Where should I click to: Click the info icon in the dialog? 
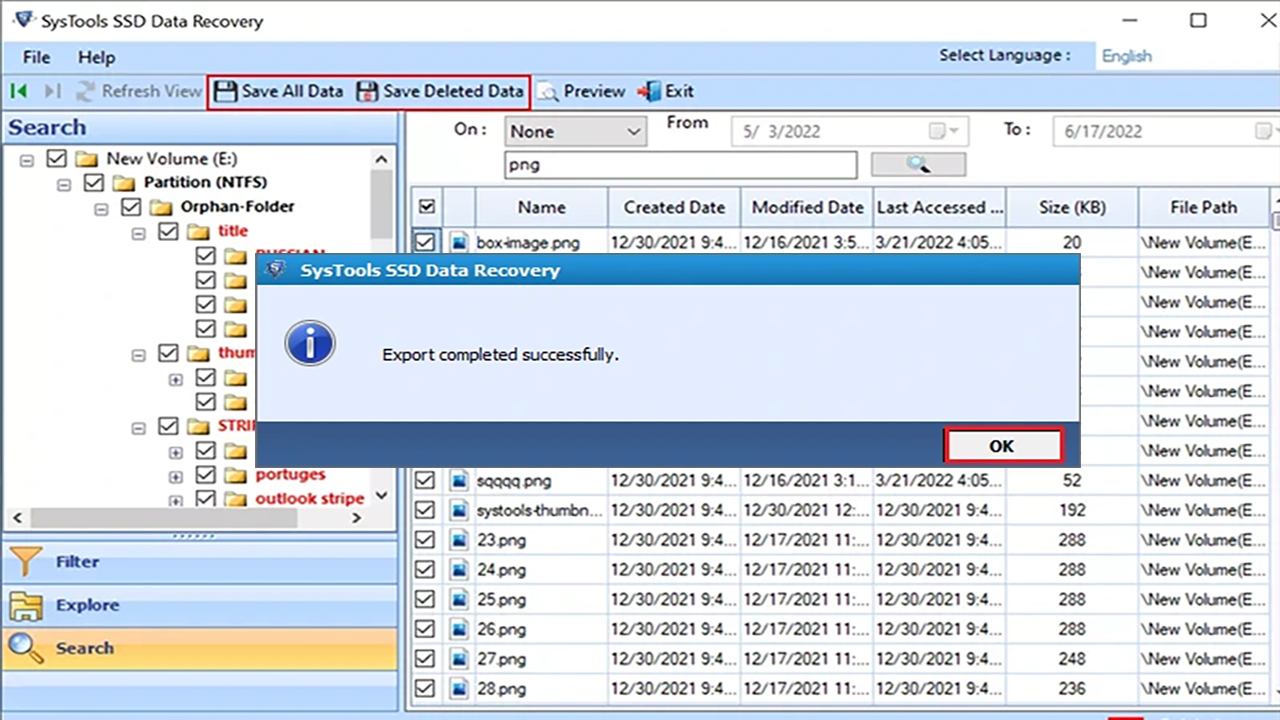[x=309, y=344]
